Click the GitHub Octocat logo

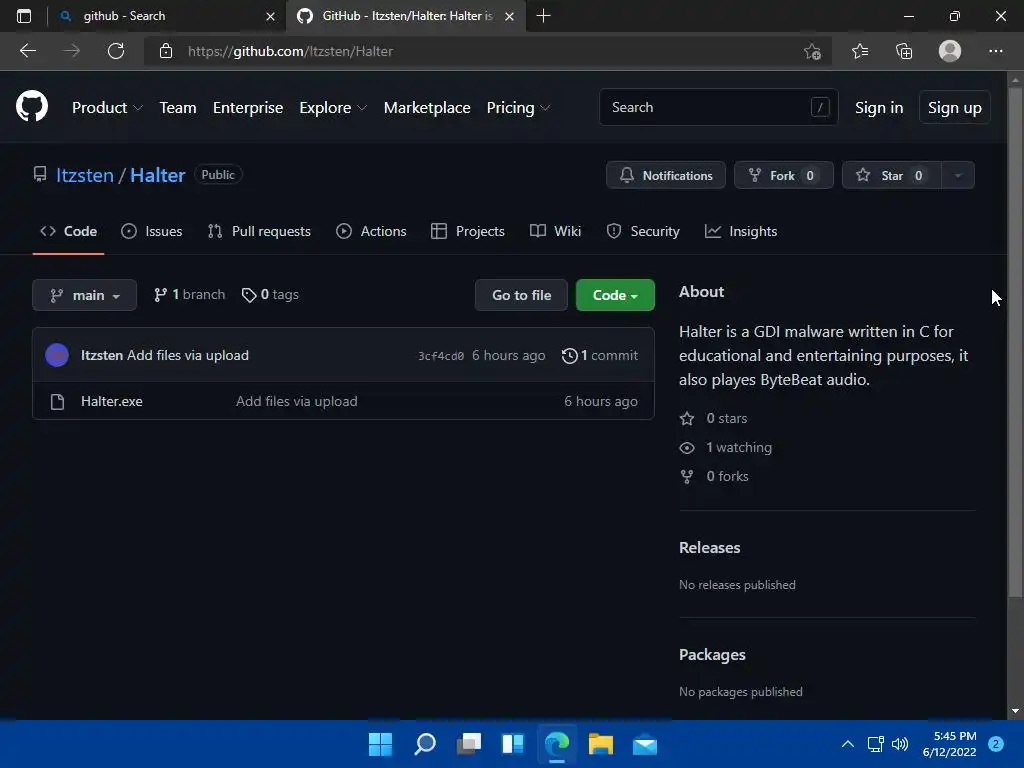(32, 106)
